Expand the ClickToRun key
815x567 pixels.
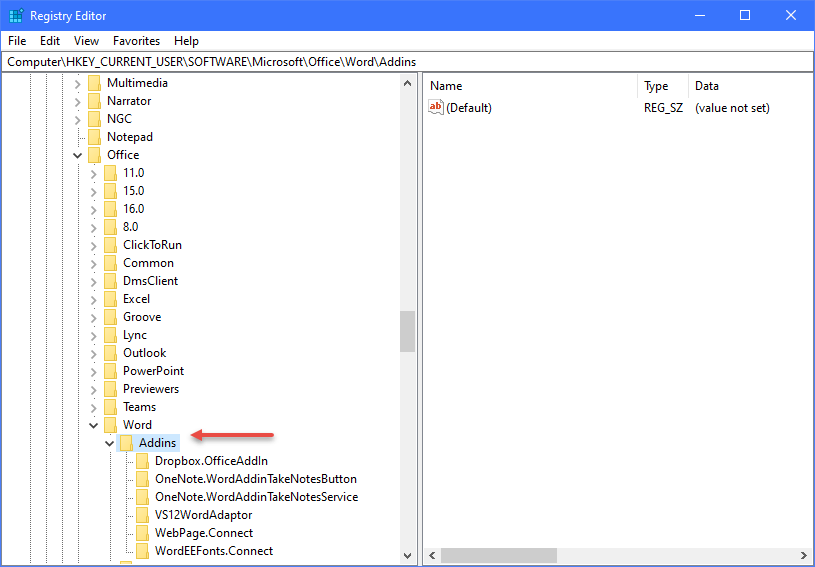(x=94, y=245)
